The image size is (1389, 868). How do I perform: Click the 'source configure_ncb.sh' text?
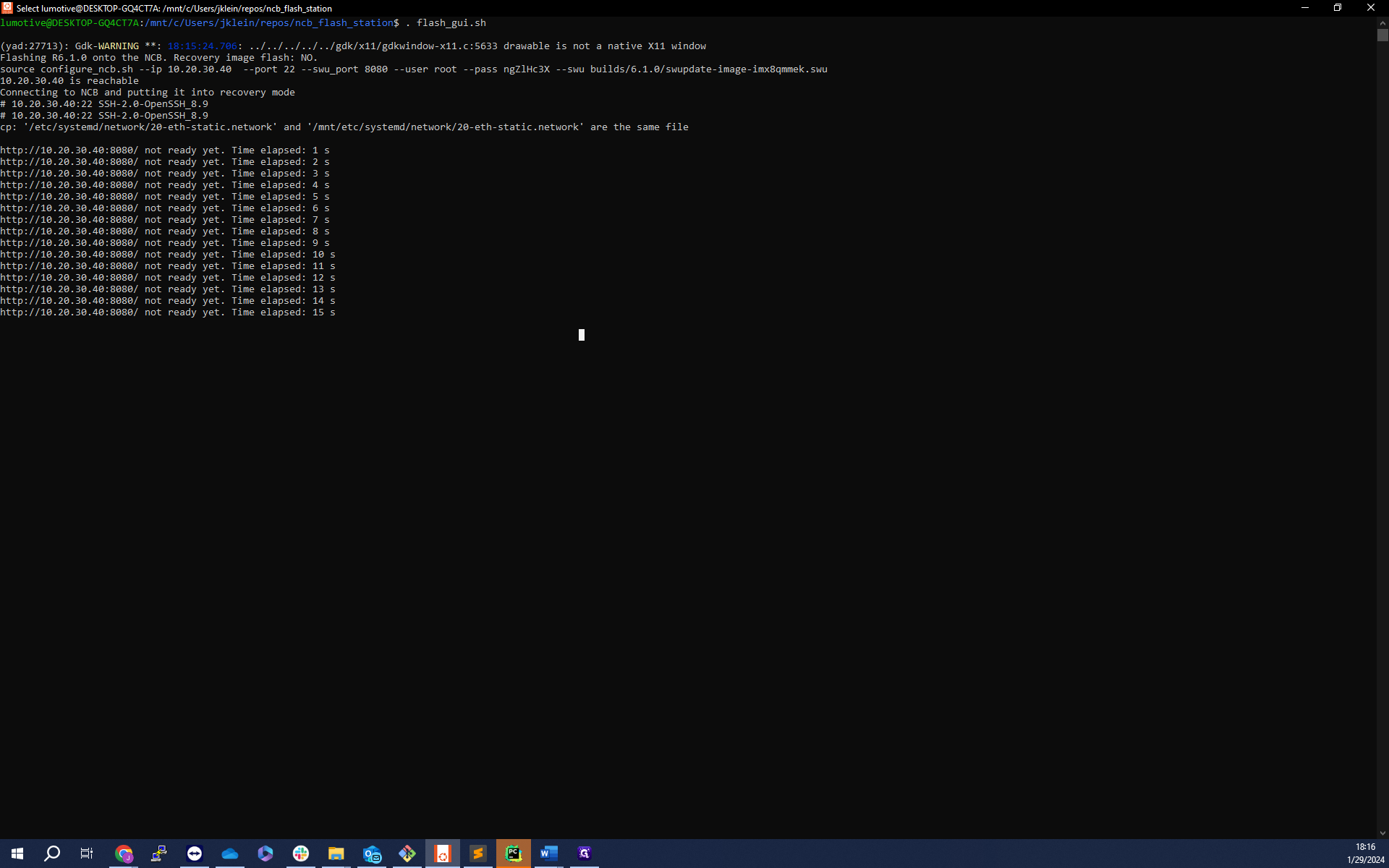[x=67, y=69]
